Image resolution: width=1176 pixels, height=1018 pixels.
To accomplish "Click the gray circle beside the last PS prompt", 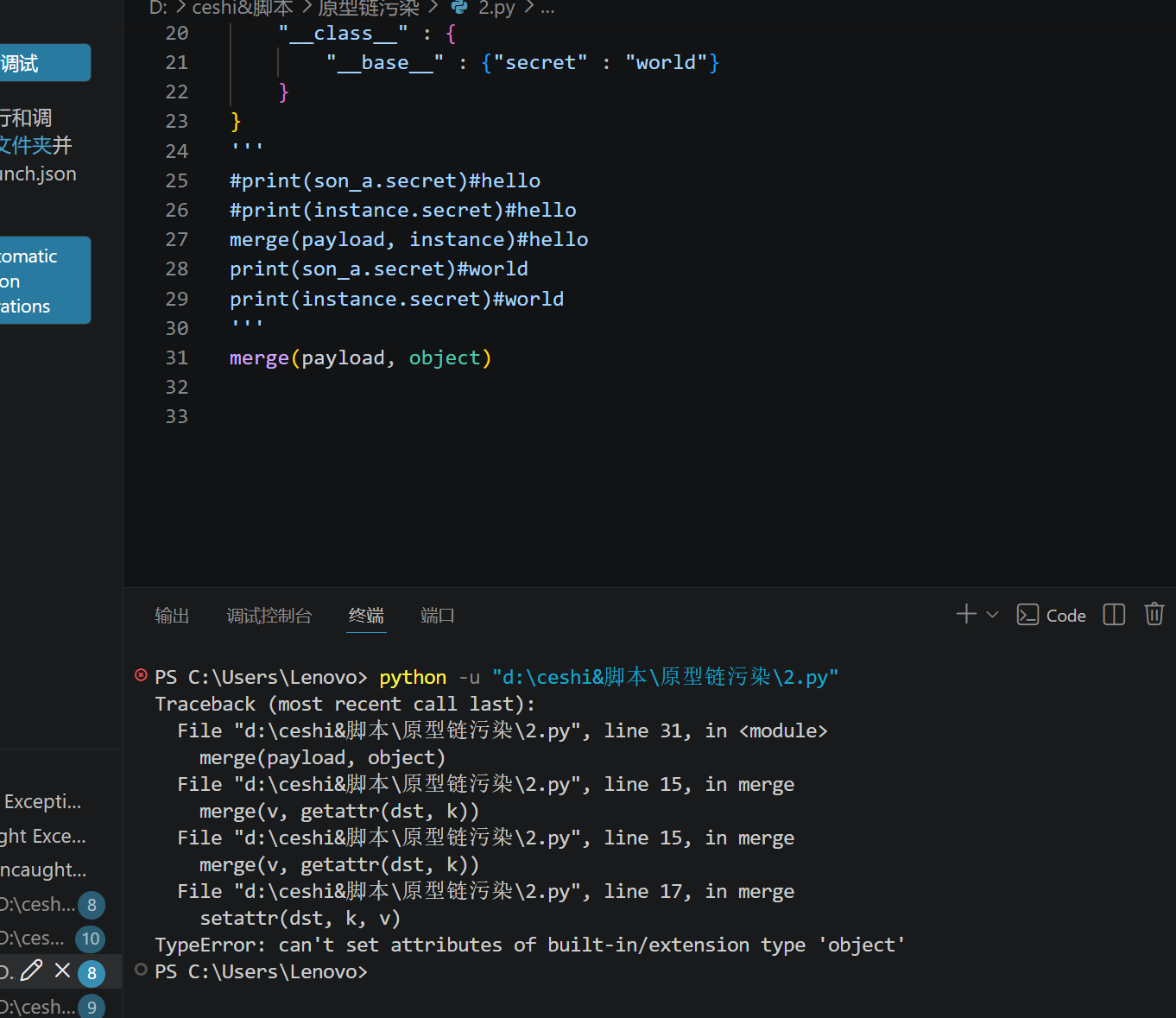I will pyautogui.click(x=141, y=971).
